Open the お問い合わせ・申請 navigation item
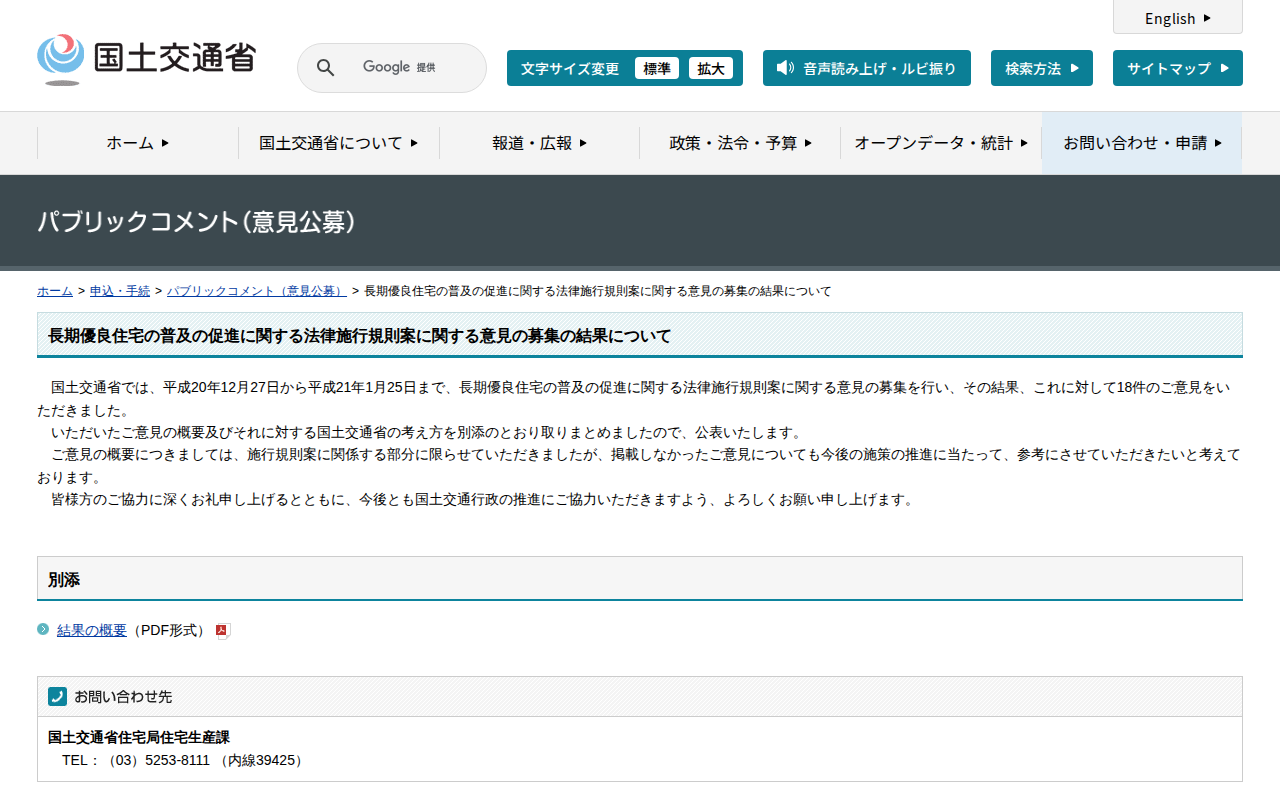This screenshot has width=1280, height=800. (x=1141, y=143)
